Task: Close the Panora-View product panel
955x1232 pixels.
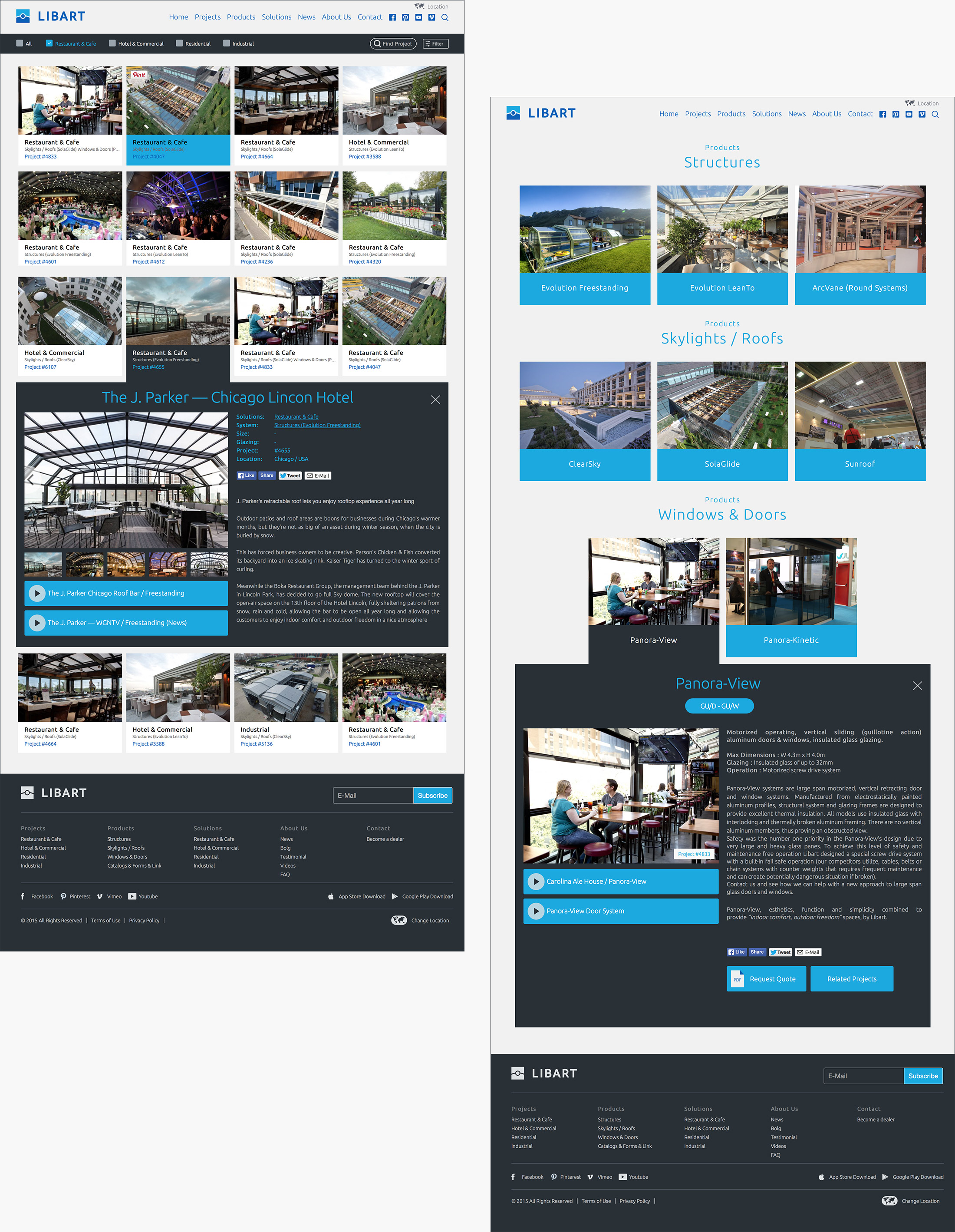Action: [x=917, y=685]
